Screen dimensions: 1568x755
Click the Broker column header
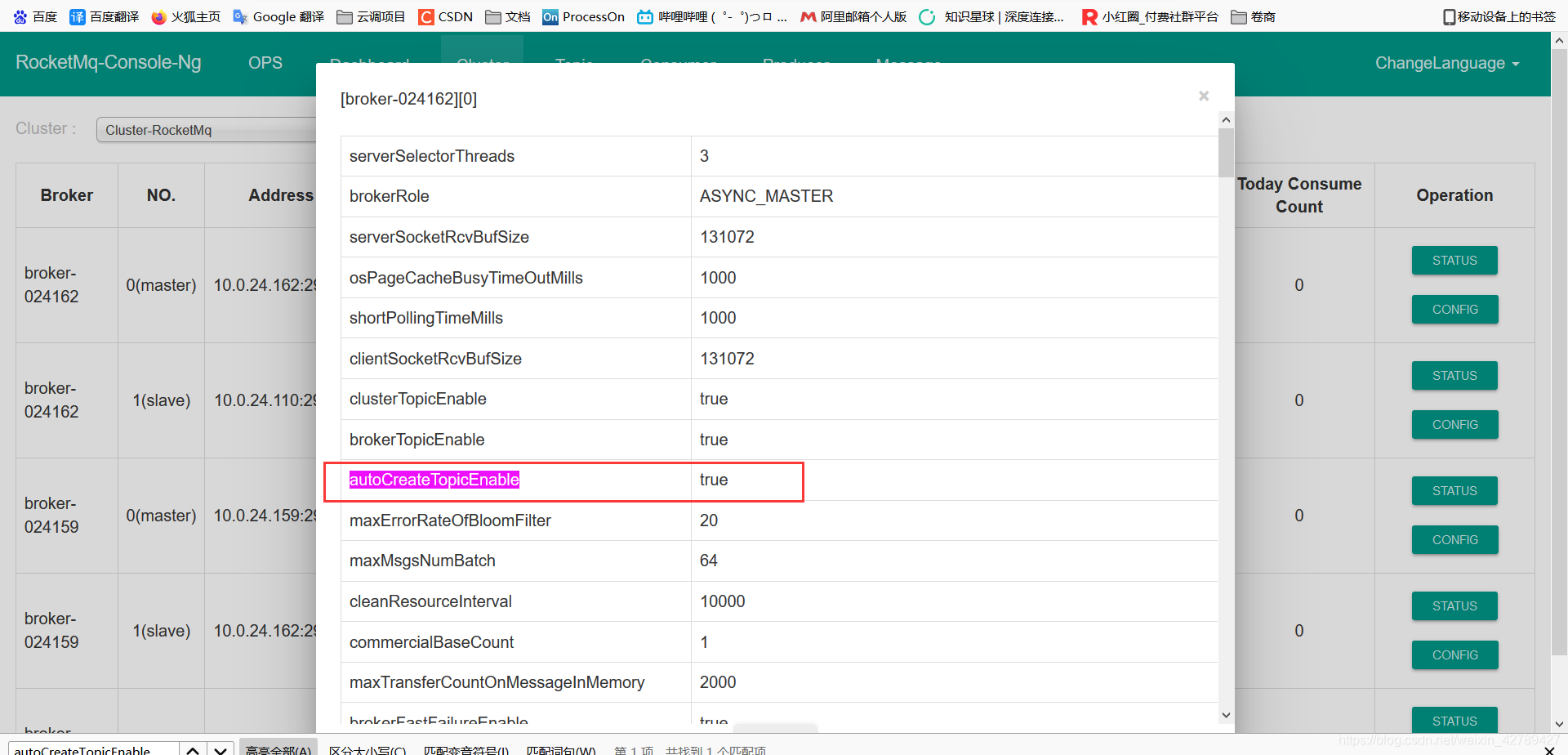pyautogui.click(x=67, y=195)
